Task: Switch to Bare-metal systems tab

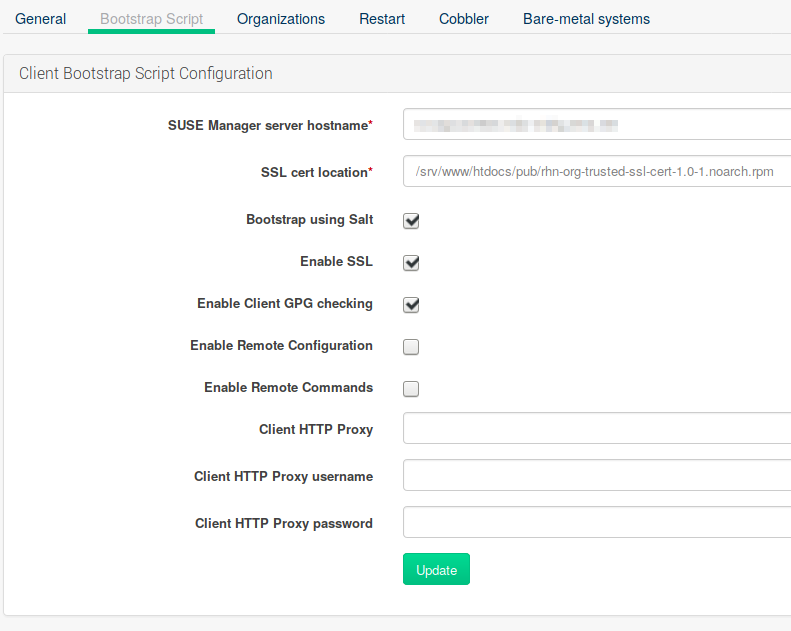Action: (586, 19)
